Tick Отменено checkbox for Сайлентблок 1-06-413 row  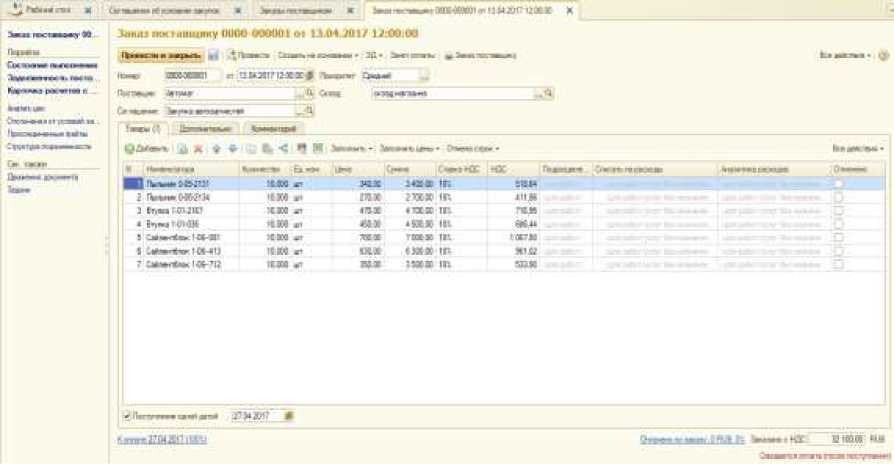pos(838,251)
